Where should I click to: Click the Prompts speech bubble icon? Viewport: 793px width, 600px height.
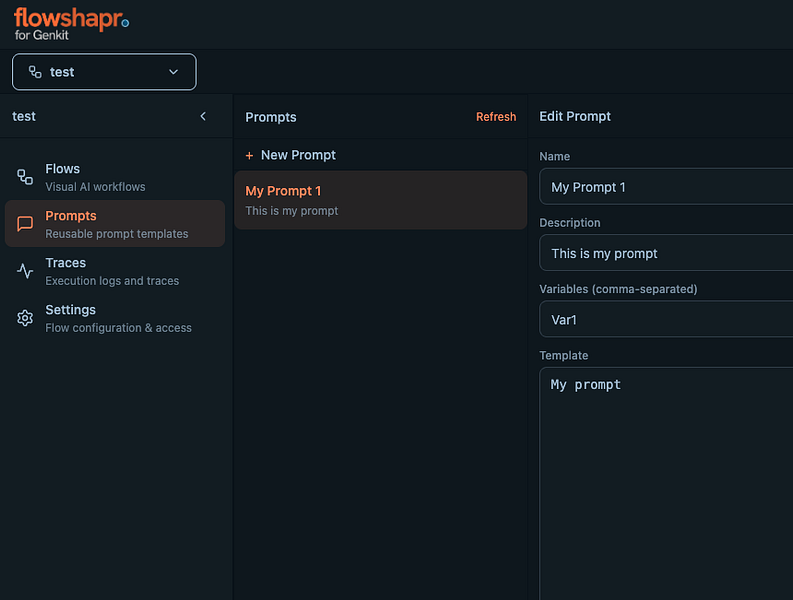click(25, 224)
